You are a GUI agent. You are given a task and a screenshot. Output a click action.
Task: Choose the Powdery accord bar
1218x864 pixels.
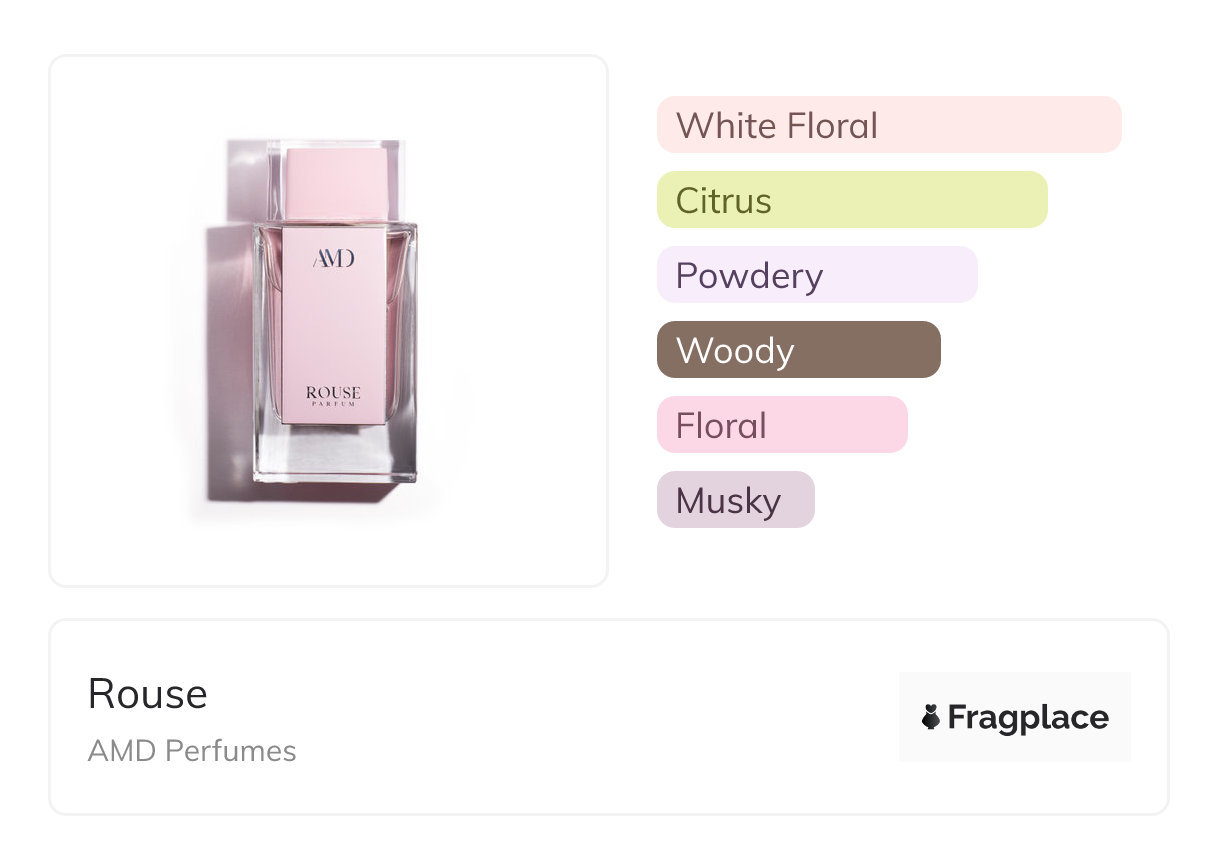pyautogui.click(x=816, y=275)
